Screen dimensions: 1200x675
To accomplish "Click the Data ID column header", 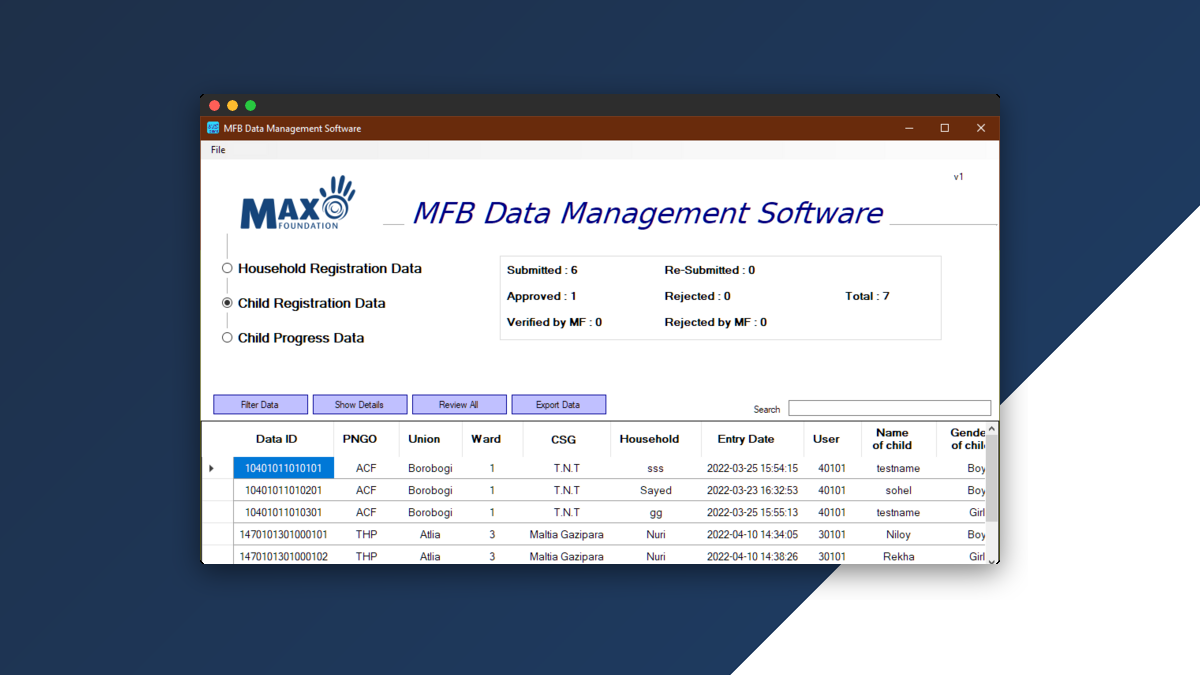I will [x=276, y=439].
